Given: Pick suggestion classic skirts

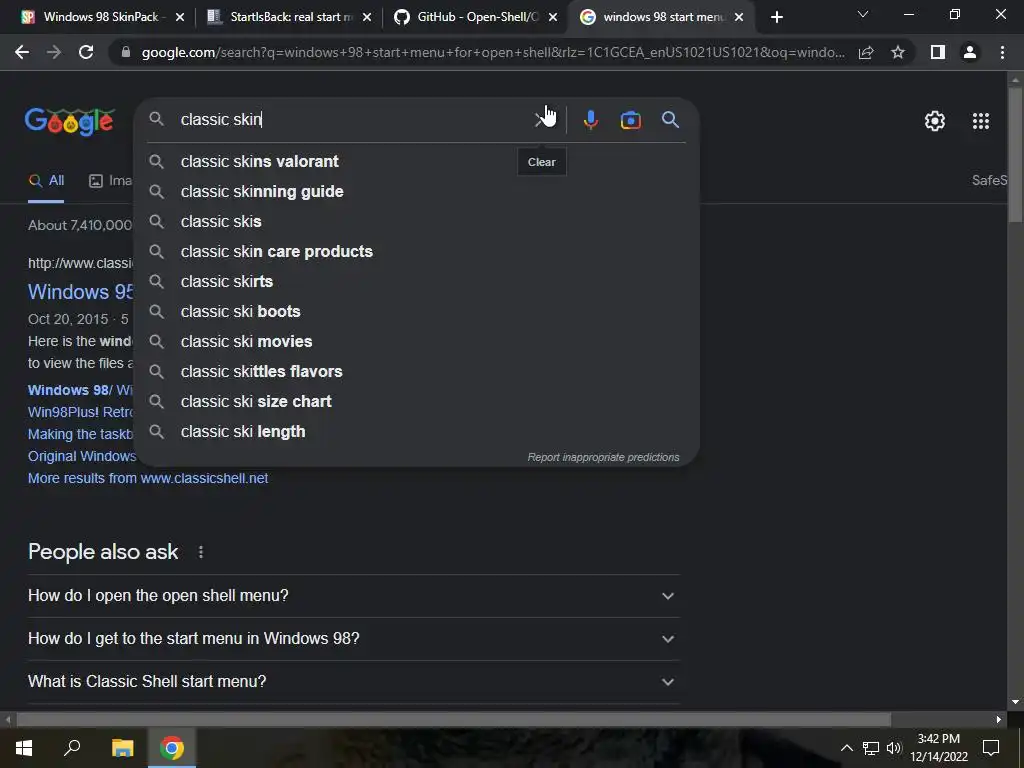Looking at the screenshot, I should 417,281.
